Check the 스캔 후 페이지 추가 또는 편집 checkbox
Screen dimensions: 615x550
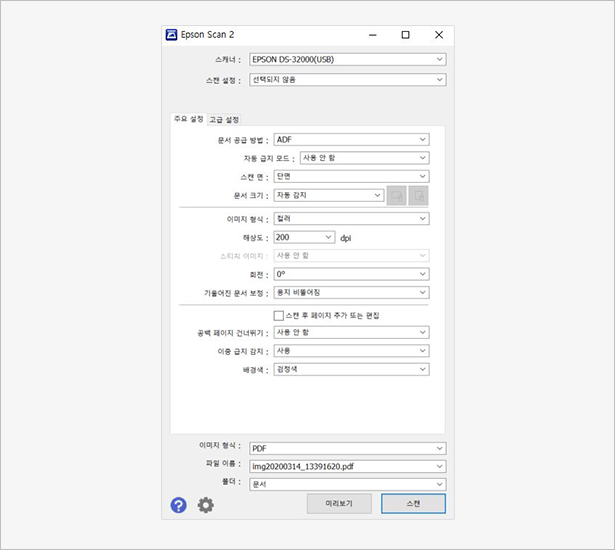pyautogui.click(x=278, y=315)
